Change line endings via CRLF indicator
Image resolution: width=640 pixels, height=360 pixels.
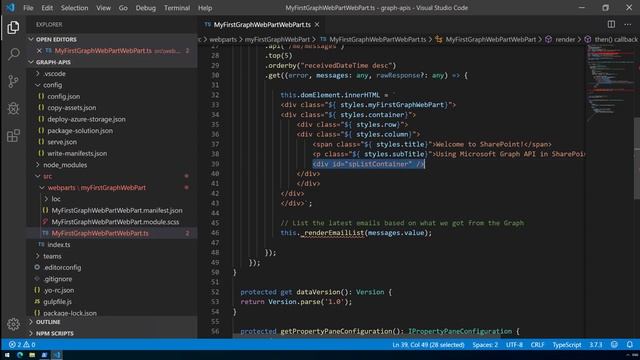tap(537, 344)
